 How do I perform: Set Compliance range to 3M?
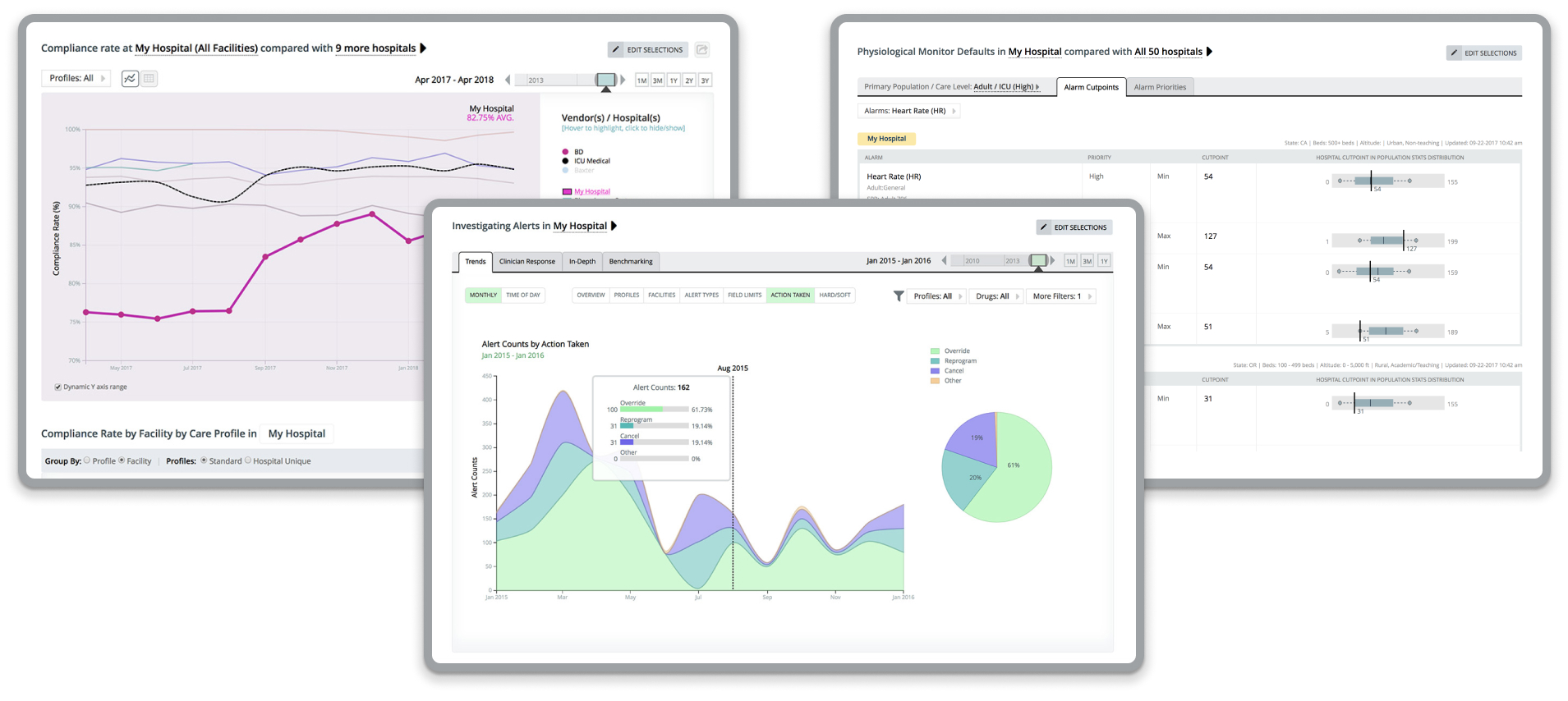tap(657, 80)
